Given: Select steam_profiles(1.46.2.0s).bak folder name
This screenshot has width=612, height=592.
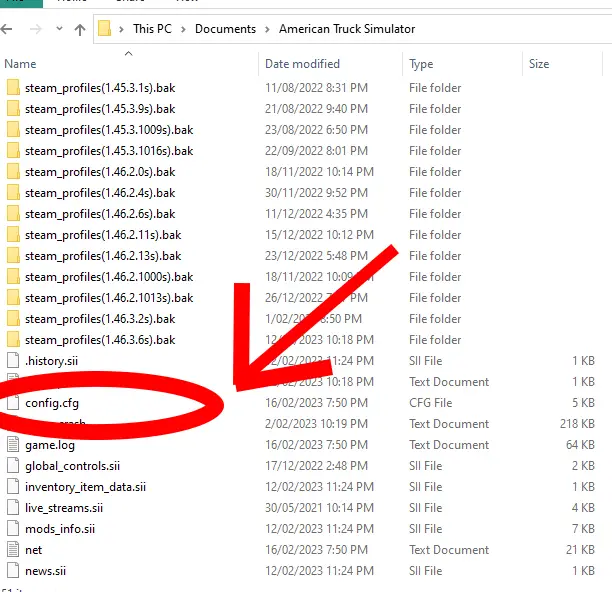Looking at the screenshot, I should coord(100,172).
